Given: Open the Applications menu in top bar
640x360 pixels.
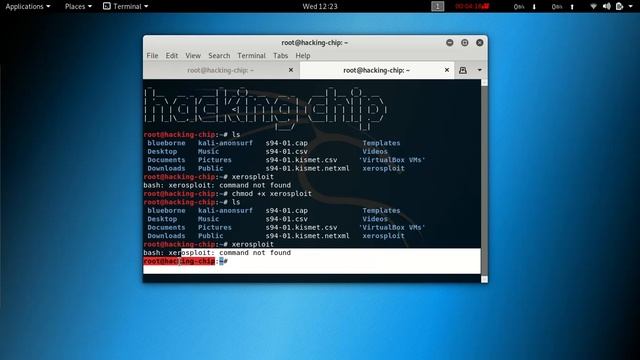Looking at the screenshot, I should pyautogui.click(x=28, y=6).
